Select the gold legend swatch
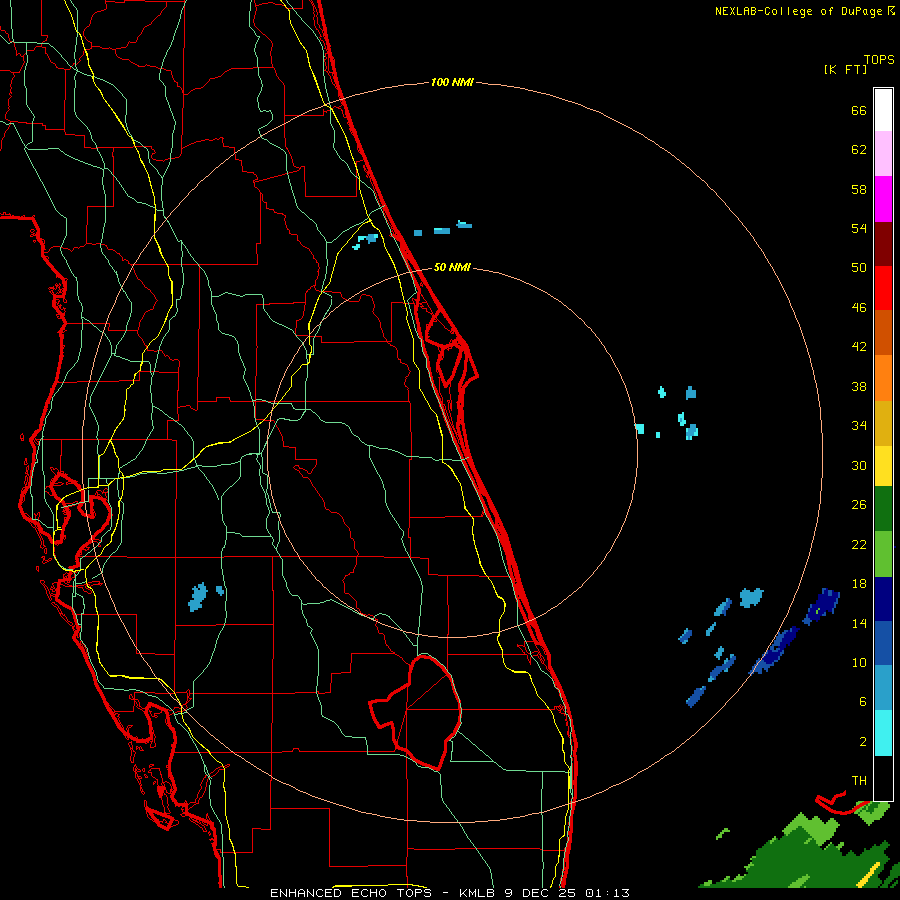Viewport: 900px width, 900px height. [x=883, y=423]
